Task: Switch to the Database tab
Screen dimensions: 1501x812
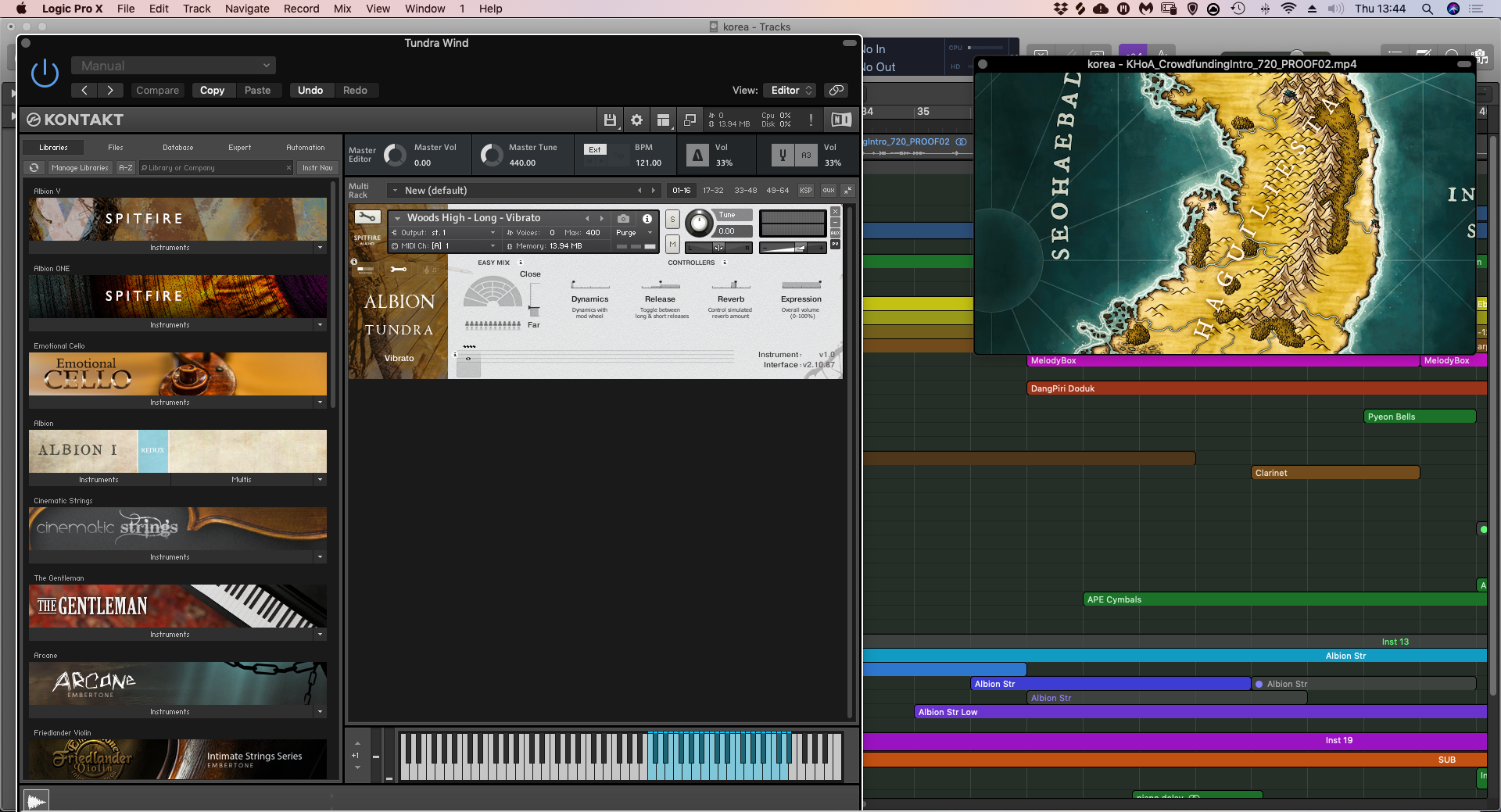Action: 178,147
